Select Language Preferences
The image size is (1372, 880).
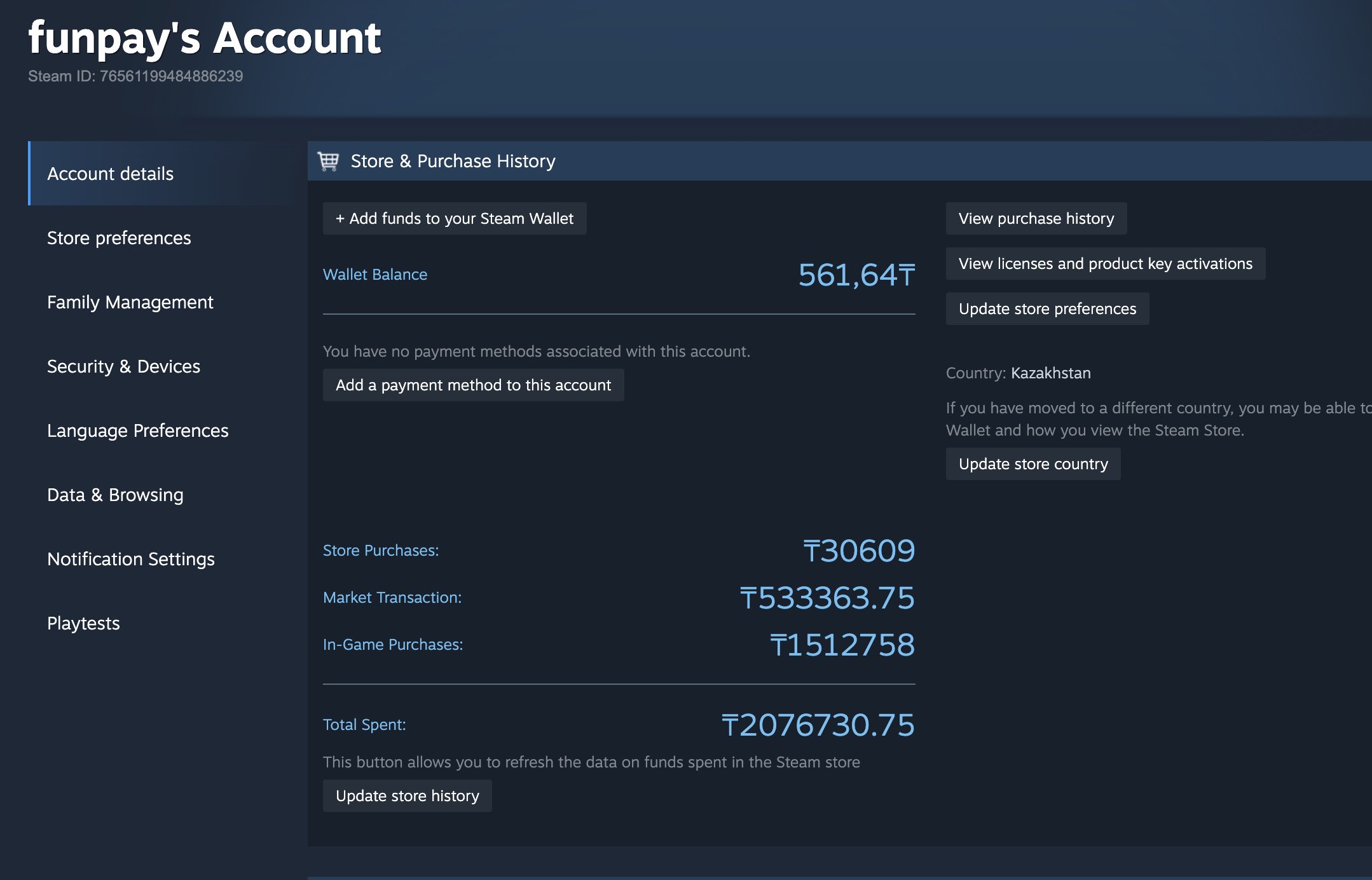pos(137,430)
